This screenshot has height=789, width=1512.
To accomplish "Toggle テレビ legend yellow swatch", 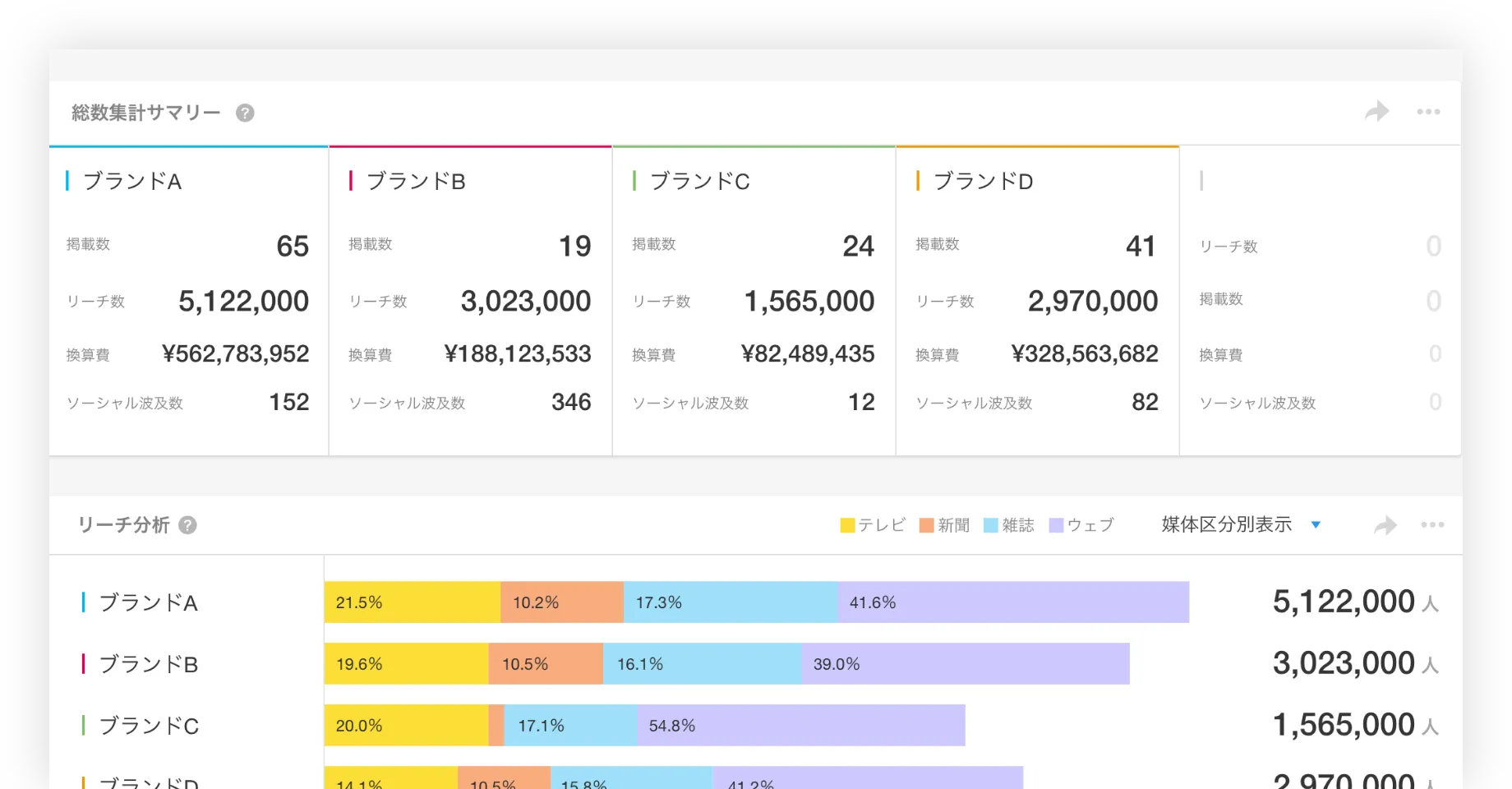I will (x=847, y=525).
